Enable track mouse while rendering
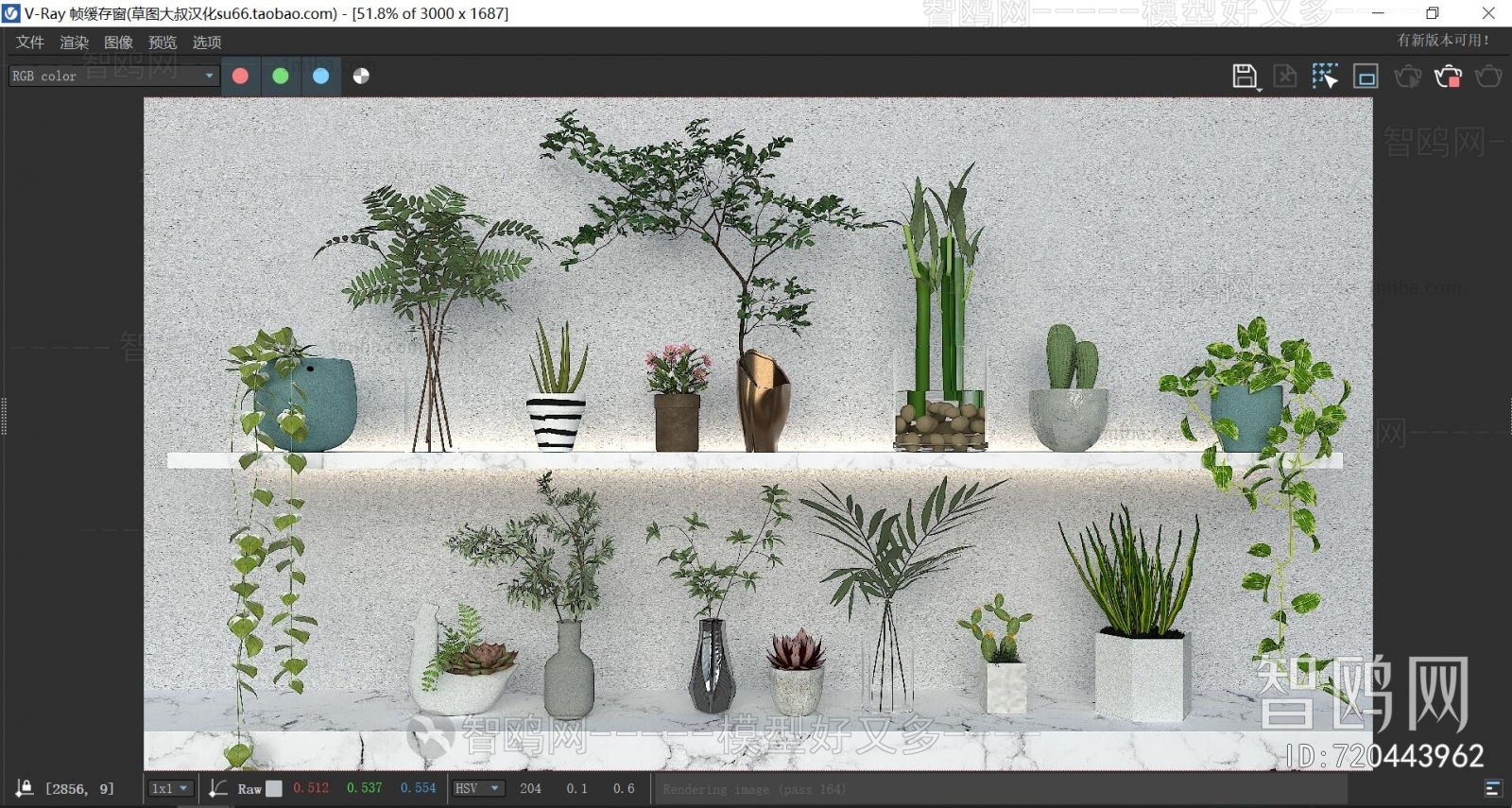The height and width of the screenshot is (808, 1512). (1325, 77)
